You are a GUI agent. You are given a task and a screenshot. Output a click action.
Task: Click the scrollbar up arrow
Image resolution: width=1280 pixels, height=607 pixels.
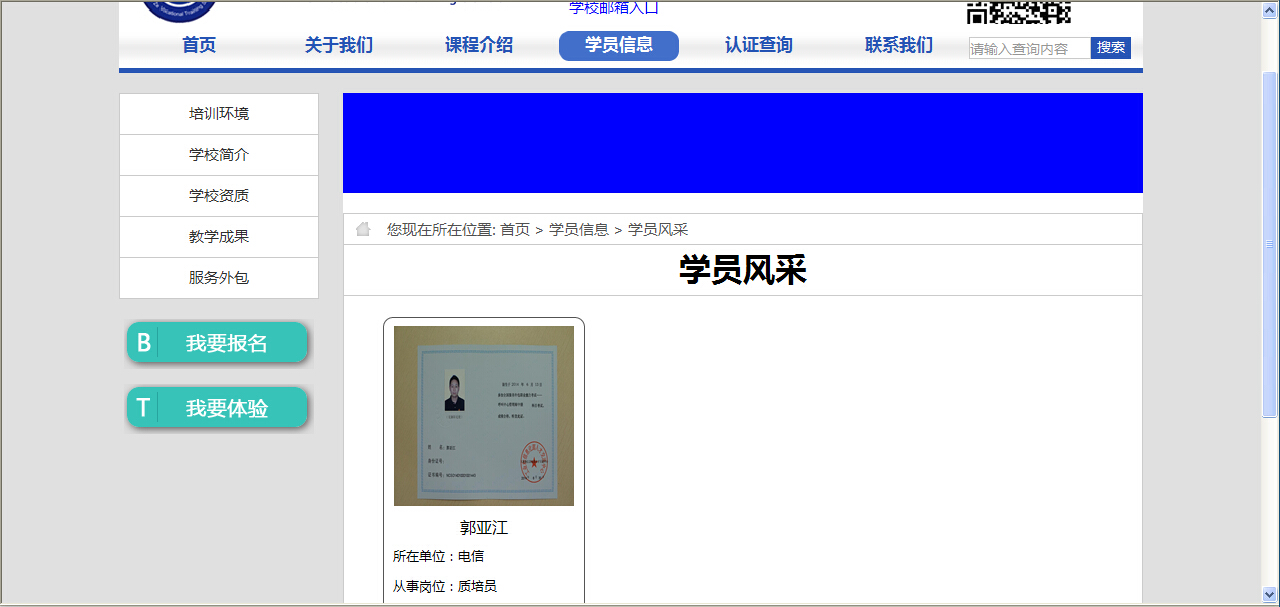(1270, 10)
